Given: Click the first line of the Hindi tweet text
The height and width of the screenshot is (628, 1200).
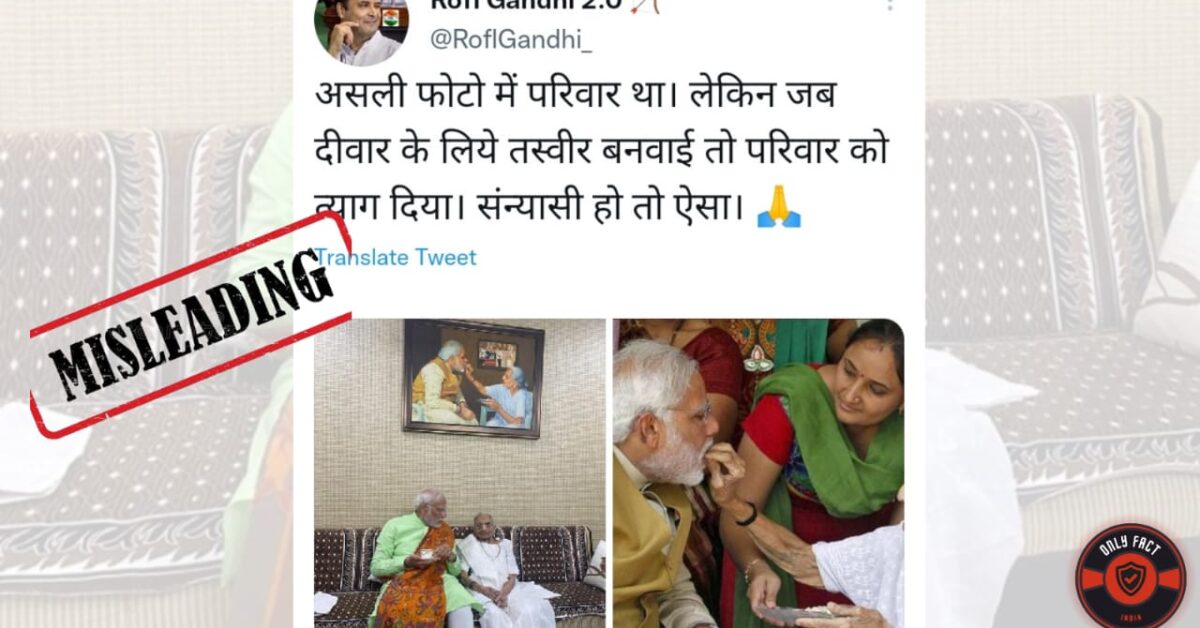Looking at the screenshot, I should pos(575,98).
